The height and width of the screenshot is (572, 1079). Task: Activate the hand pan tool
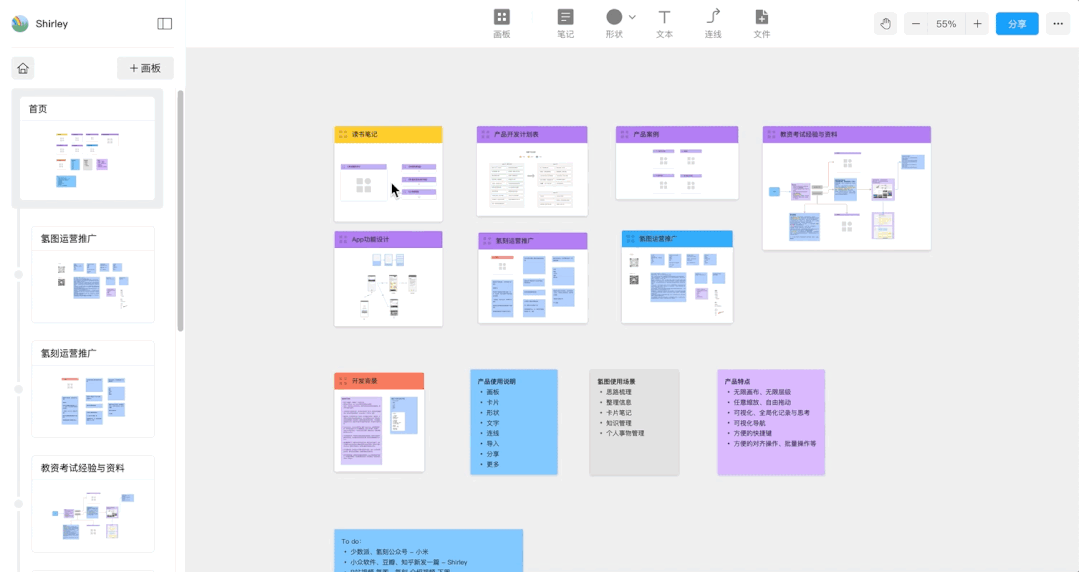886,24
